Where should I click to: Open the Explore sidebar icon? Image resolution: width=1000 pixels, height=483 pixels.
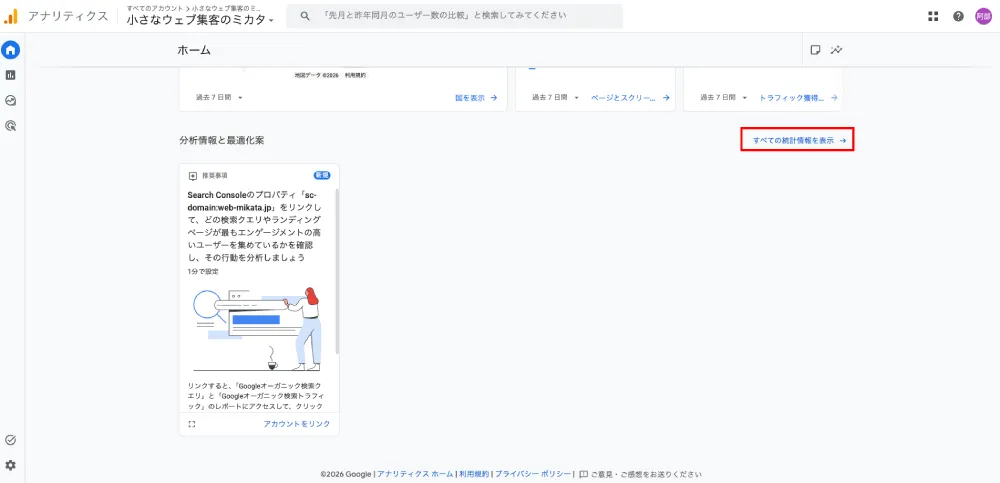tap(10, 100)
